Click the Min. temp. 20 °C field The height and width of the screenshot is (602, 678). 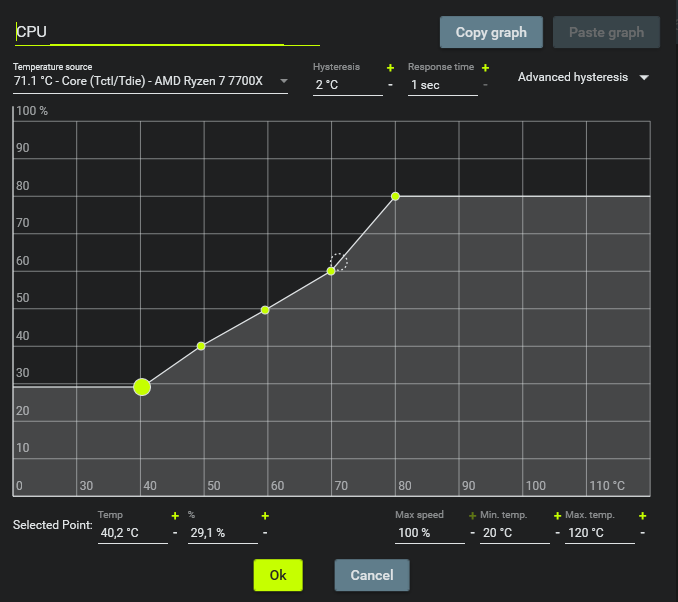[x=515, y=533]
